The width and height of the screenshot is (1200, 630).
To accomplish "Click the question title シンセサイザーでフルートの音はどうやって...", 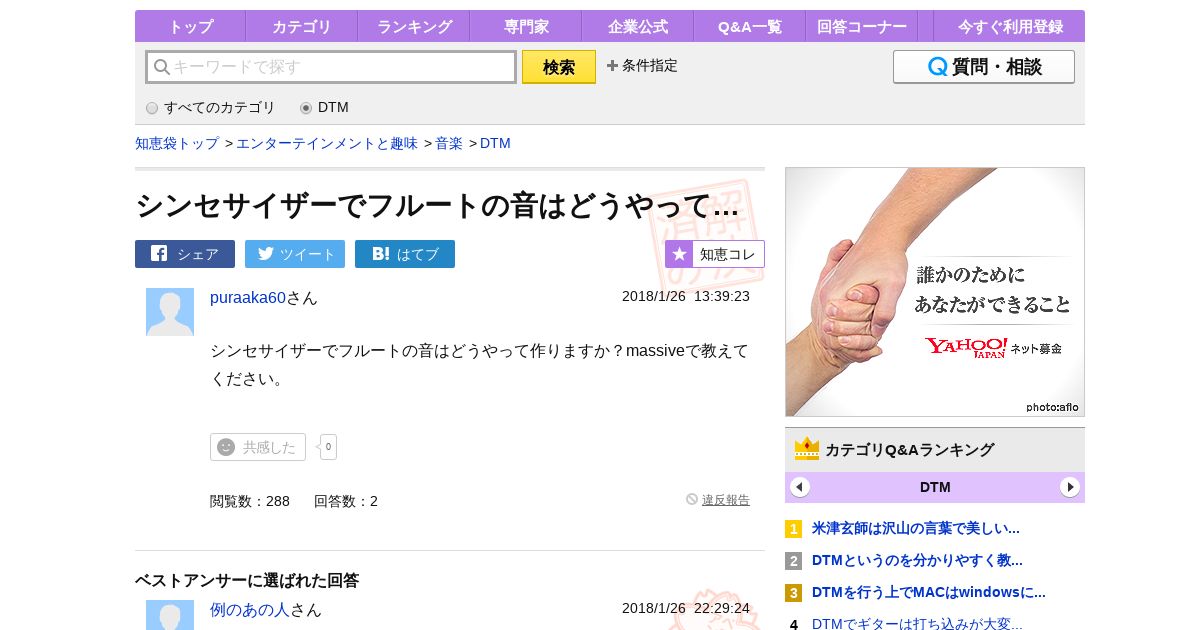I will click(x=437, y=205).
